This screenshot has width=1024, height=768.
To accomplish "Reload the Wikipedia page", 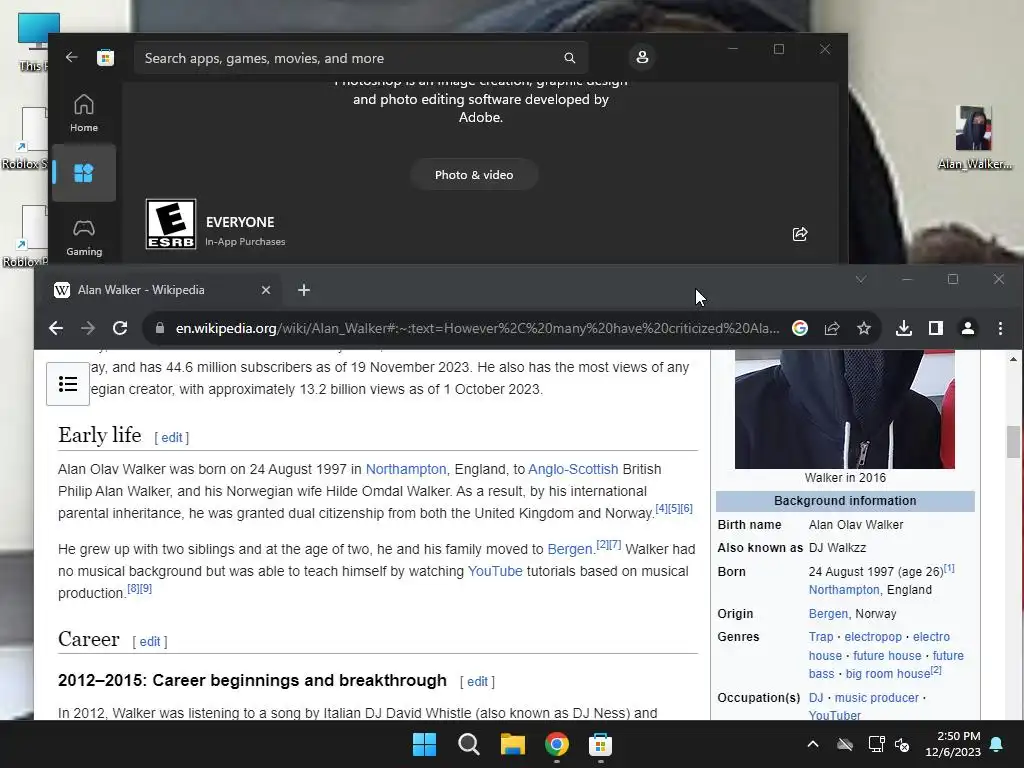I will pyautogui.click(x=120, y=328).
